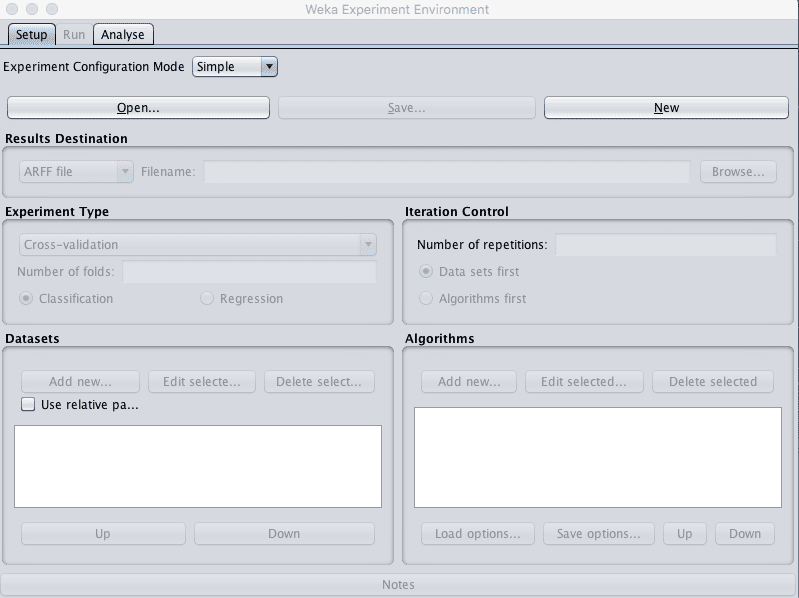
Task: Add new dataset in Datasets panel
Action: [80, 382]
